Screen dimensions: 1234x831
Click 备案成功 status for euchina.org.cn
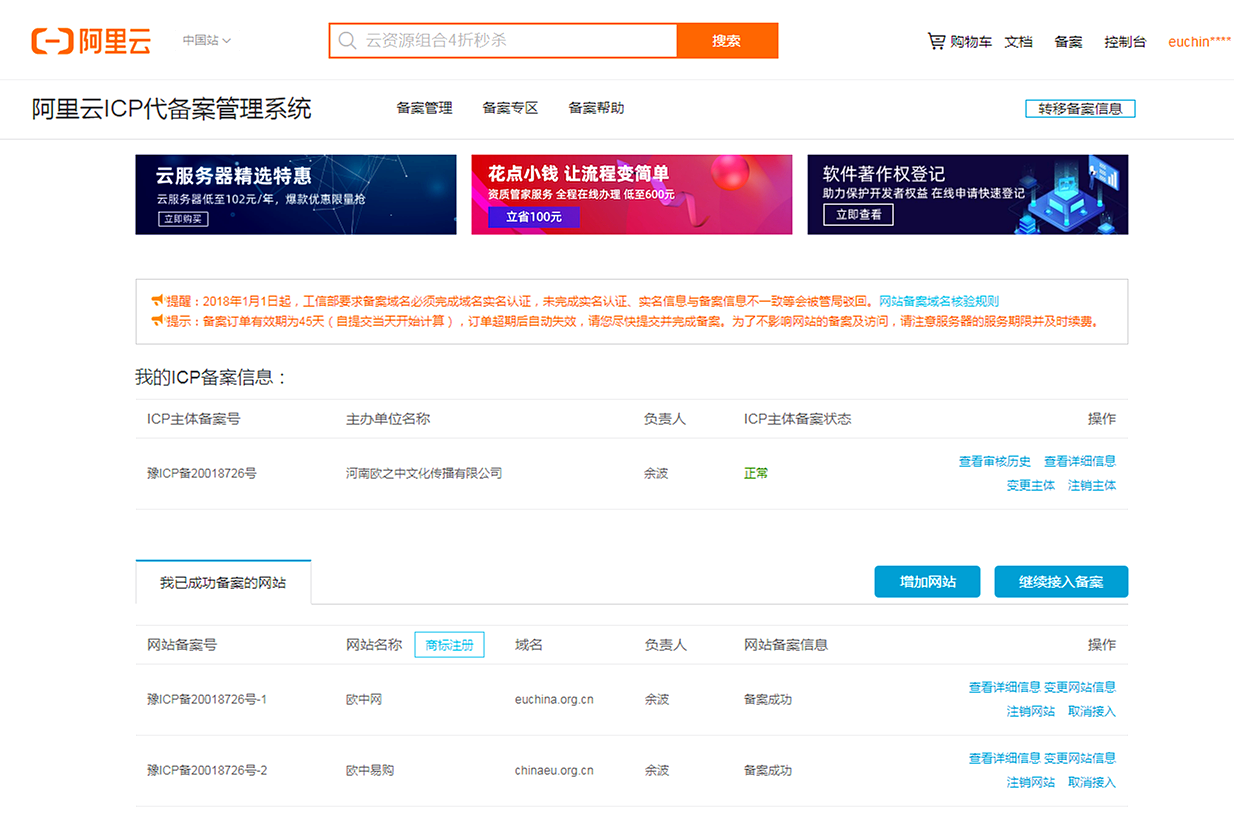(x=768, y=699)
